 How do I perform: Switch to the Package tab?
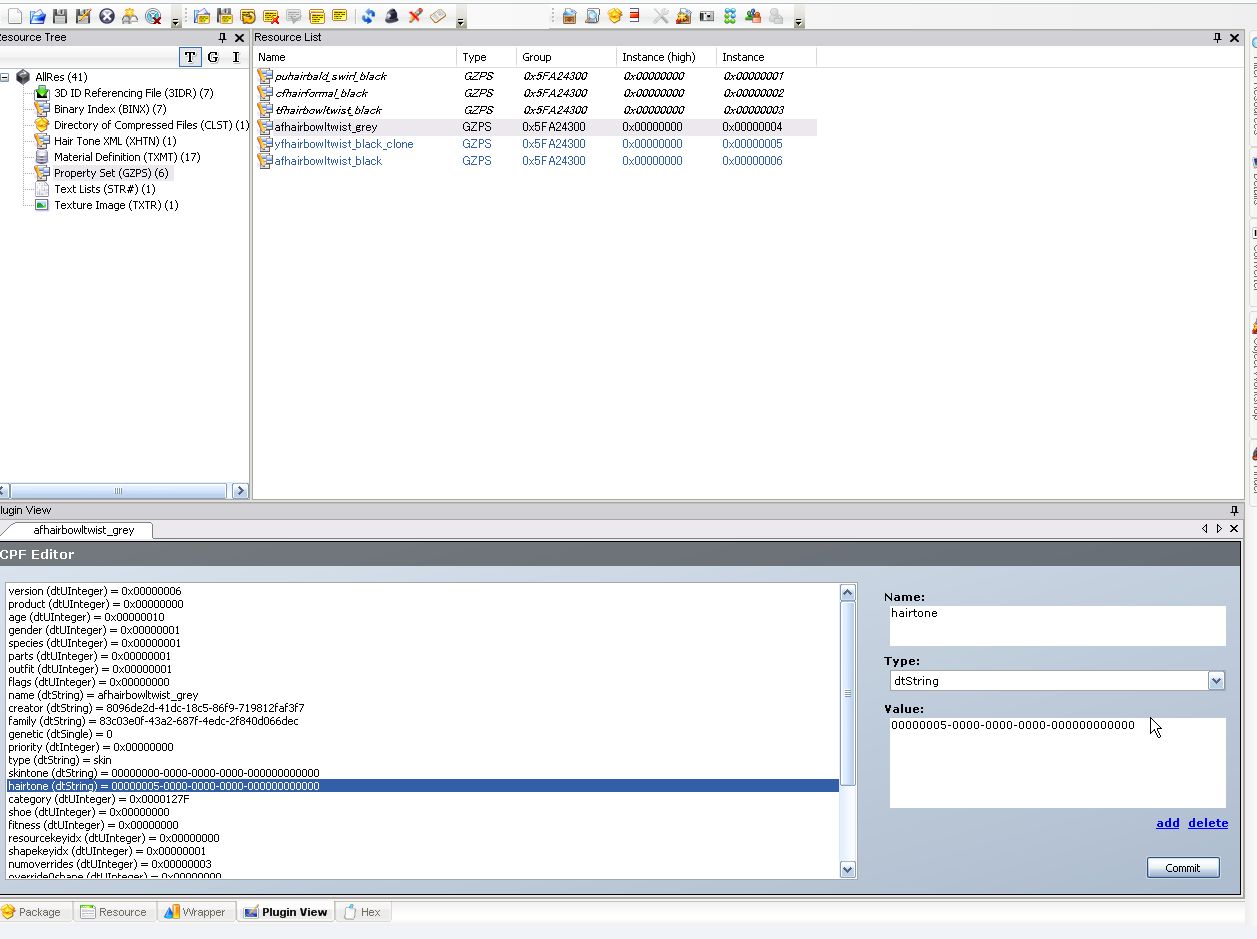click(33, 912)
